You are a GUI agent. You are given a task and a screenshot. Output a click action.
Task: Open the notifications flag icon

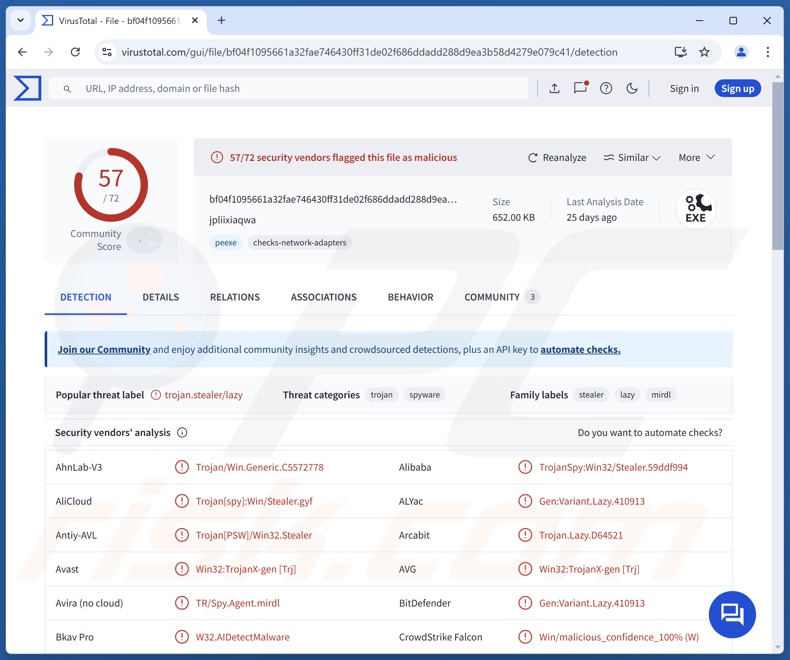(580, 88)
